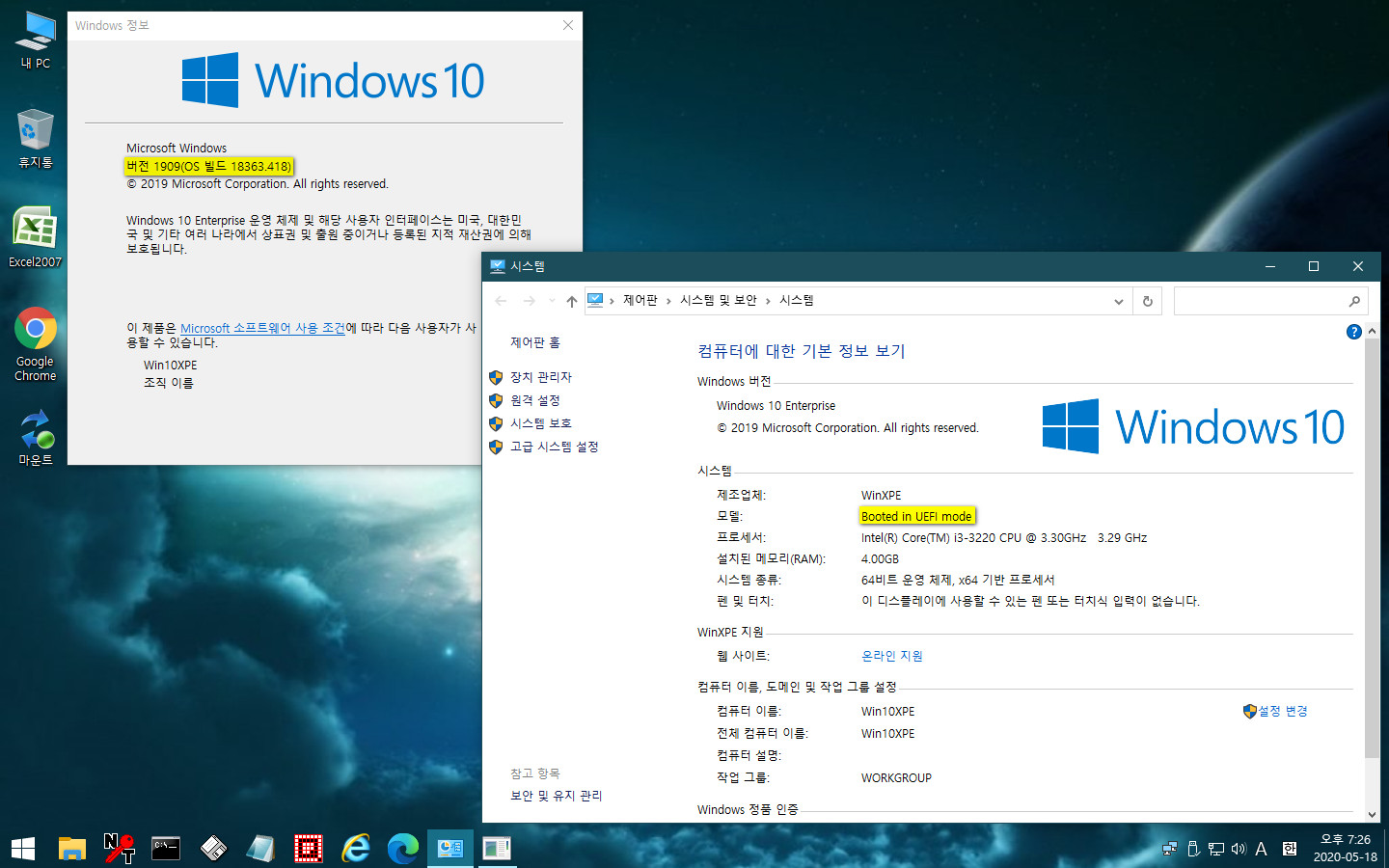Select the Intel Core i3-3220 processor text
Image resolution: width=1389 pixels, height=868 pixels.
tap(1004, 538)
